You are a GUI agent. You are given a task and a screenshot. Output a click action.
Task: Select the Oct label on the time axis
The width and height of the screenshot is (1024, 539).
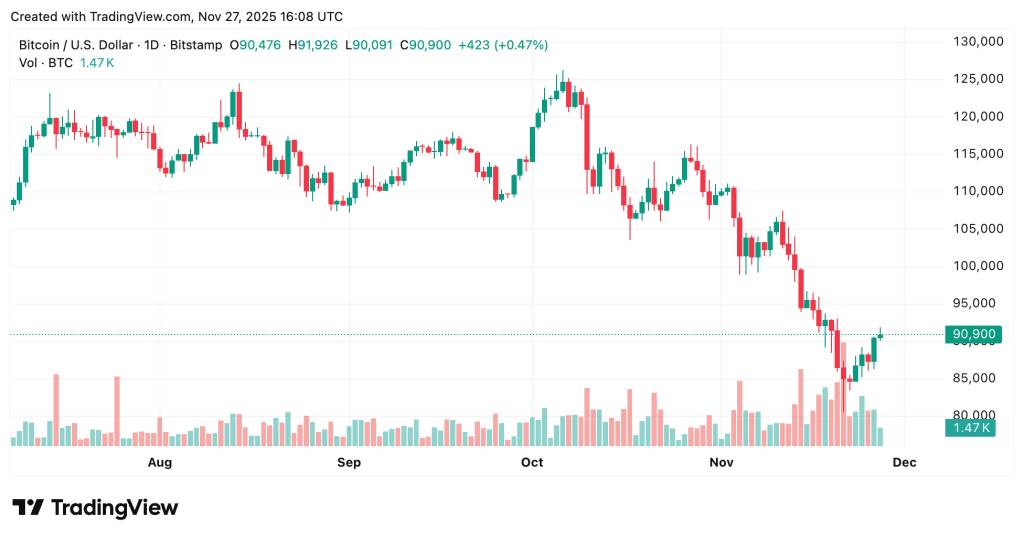tap(531, 462)
